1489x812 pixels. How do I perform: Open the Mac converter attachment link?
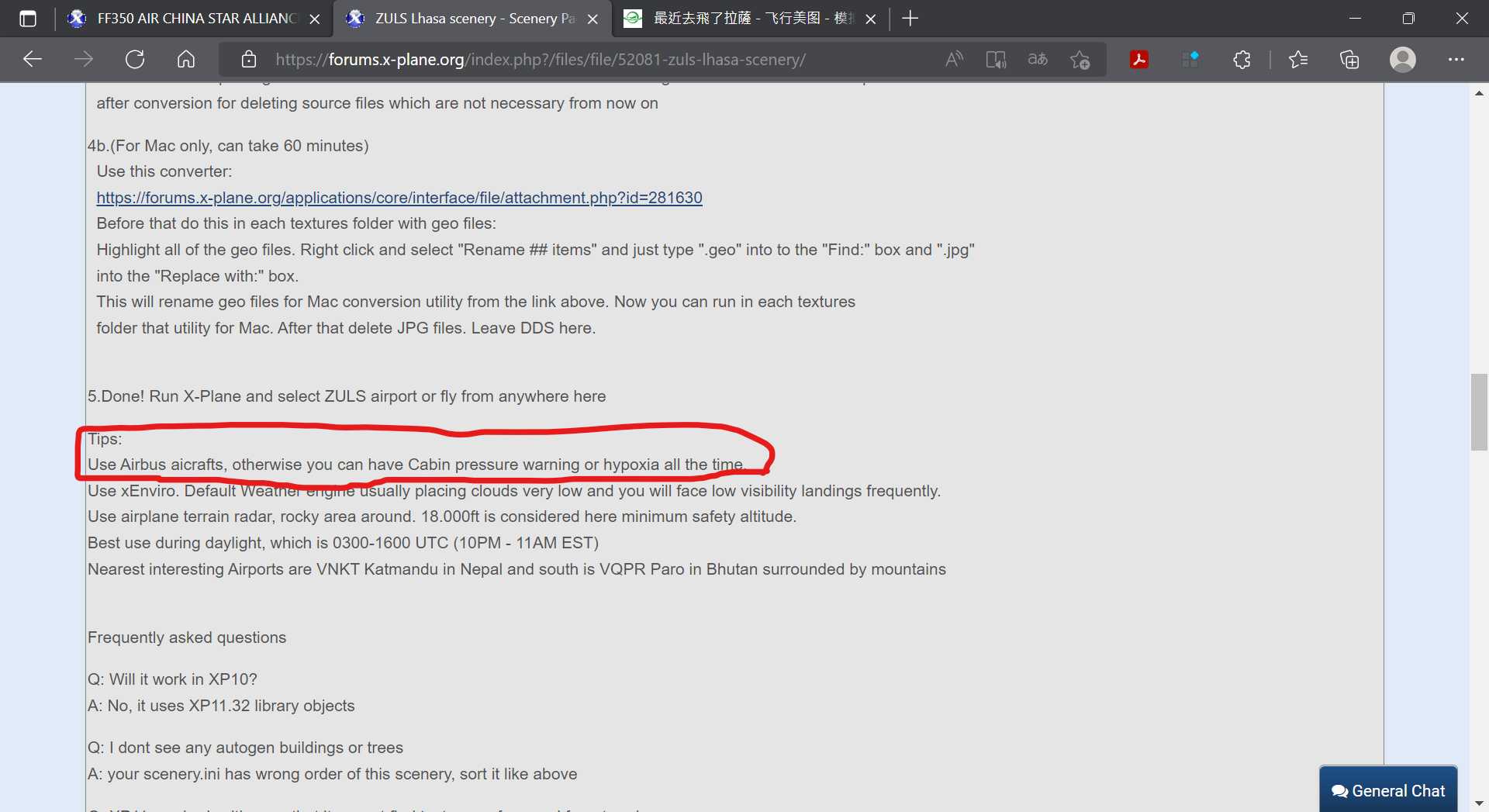[399, 198]
